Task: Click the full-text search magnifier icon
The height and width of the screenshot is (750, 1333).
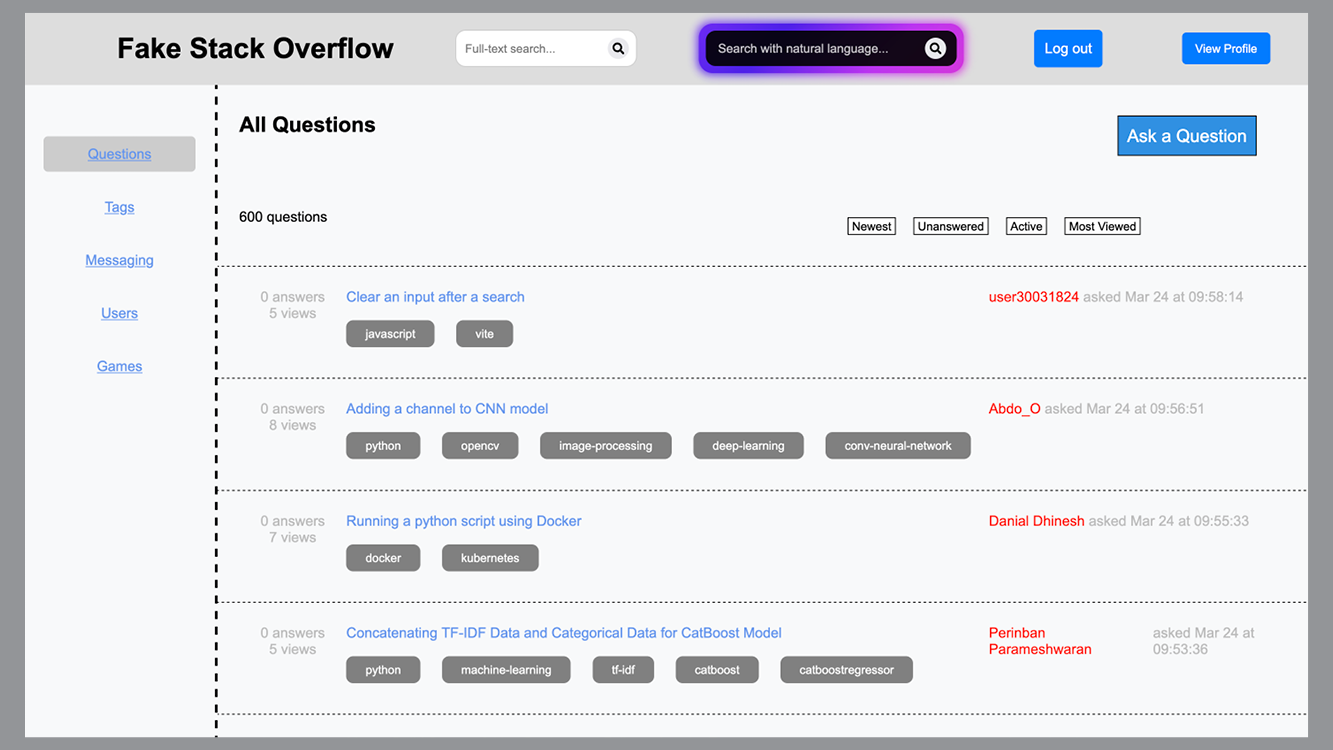Action: 618,48
